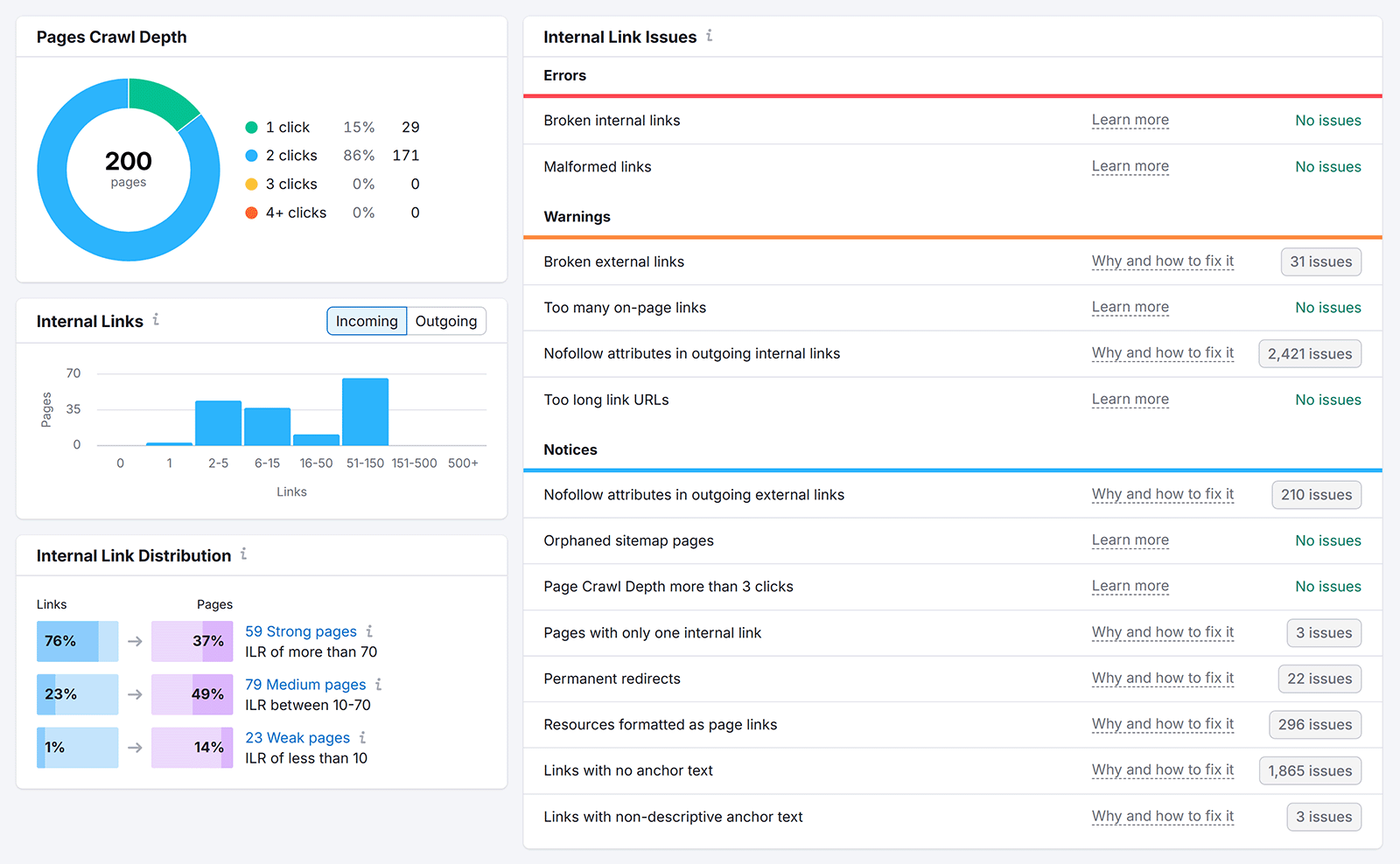Click the 49% Medium pages distribution bar
The width and height of the screenshot is (1400, 864).
[192, 694]
